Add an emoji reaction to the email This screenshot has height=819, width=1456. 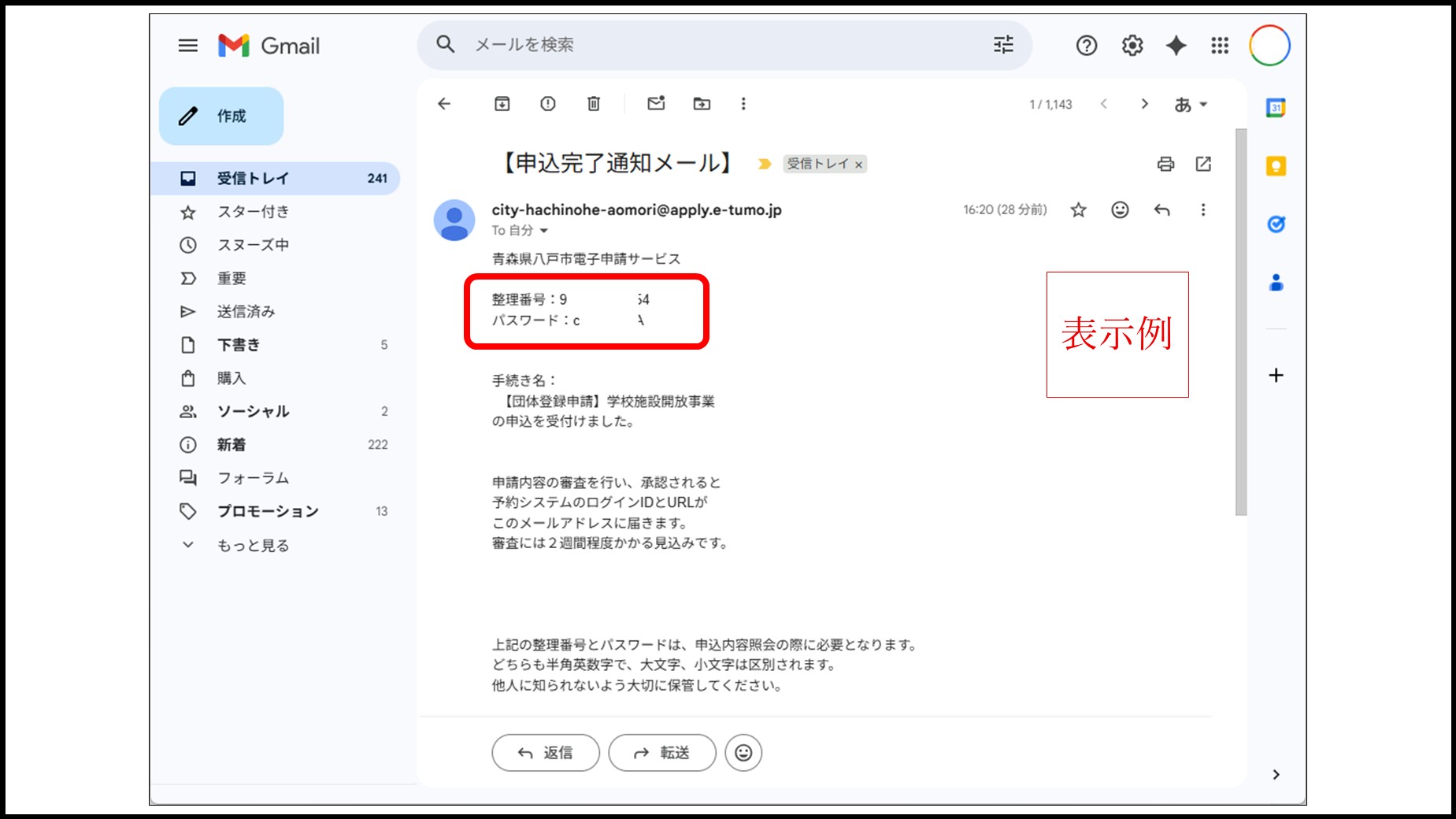point(1119,209)
